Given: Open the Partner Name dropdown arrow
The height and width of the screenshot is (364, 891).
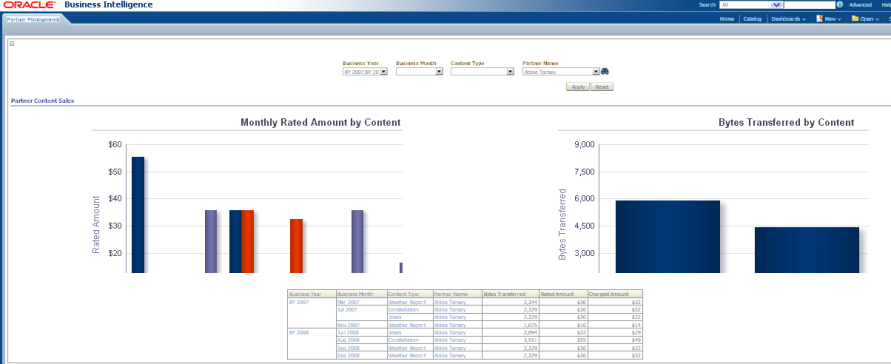Looking at the screenshot, I should click(596, 72).
